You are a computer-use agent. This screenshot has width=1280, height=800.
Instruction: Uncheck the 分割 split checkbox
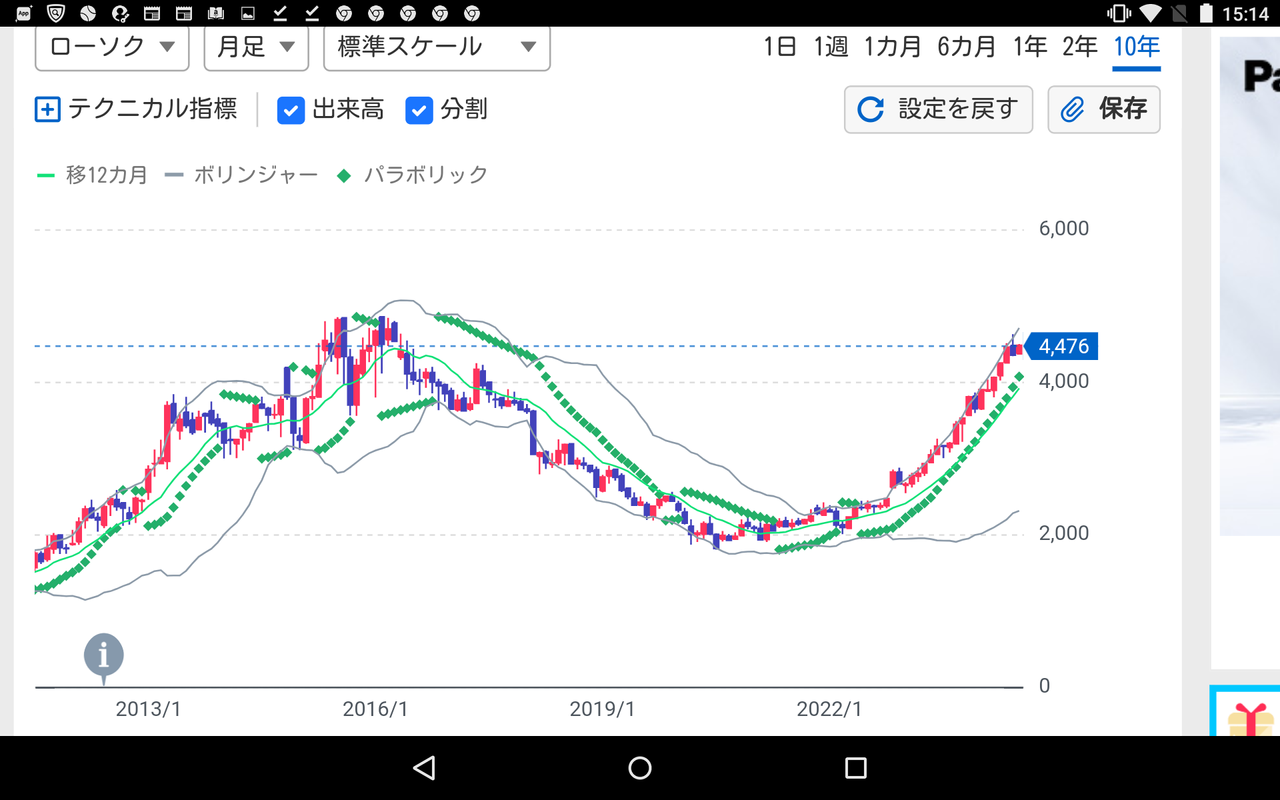[x=419, y=110]
